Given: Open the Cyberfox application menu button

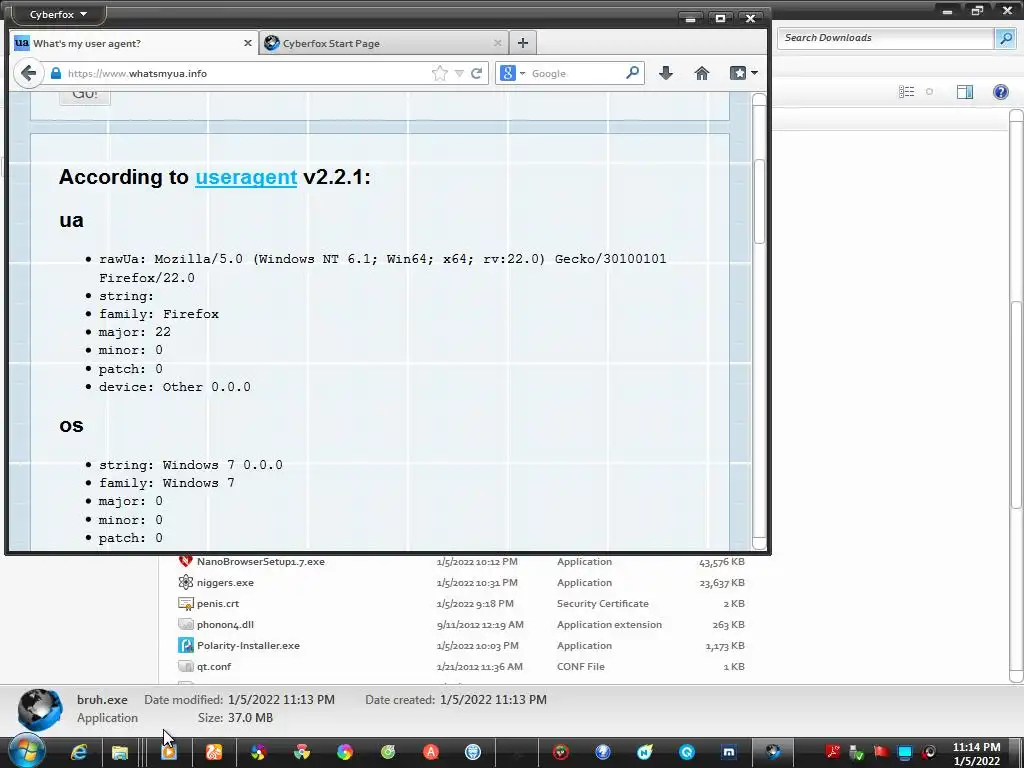Looking at the screenshot, I should click(57, 14).
